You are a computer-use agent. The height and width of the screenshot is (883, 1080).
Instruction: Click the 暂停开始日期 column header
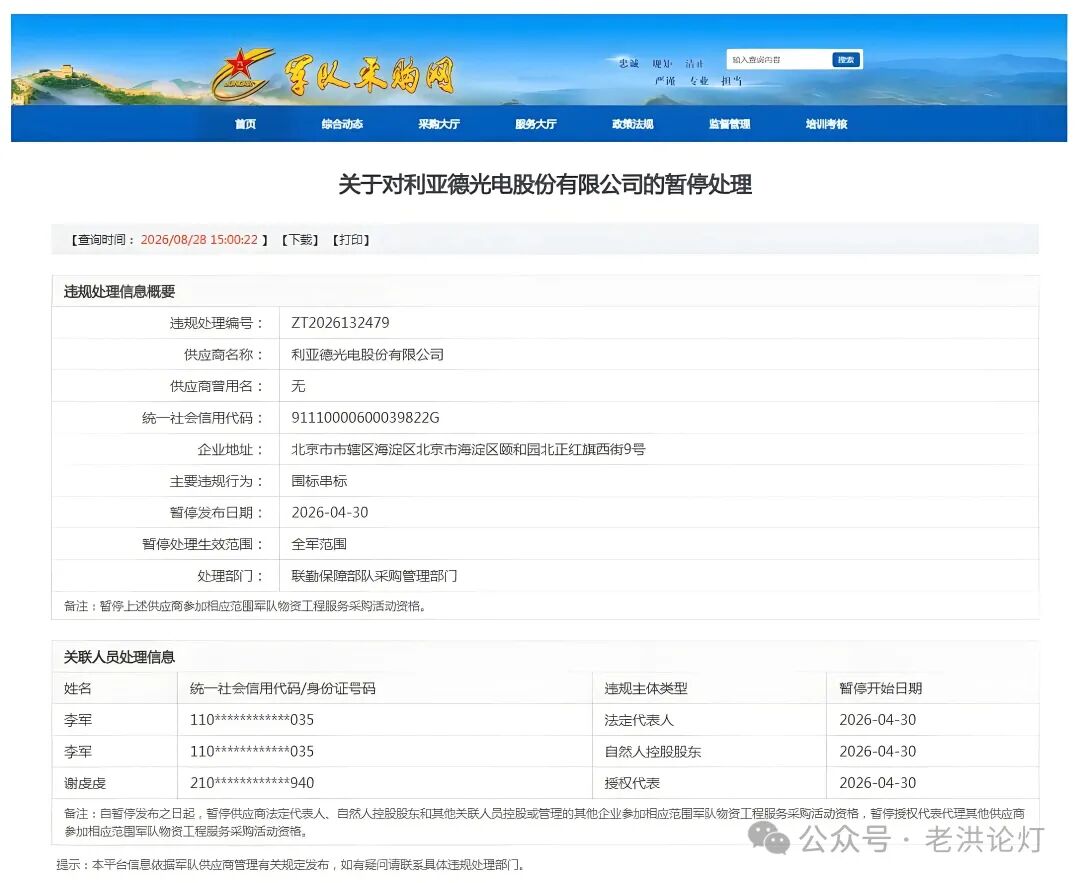(x=880, y=688)
